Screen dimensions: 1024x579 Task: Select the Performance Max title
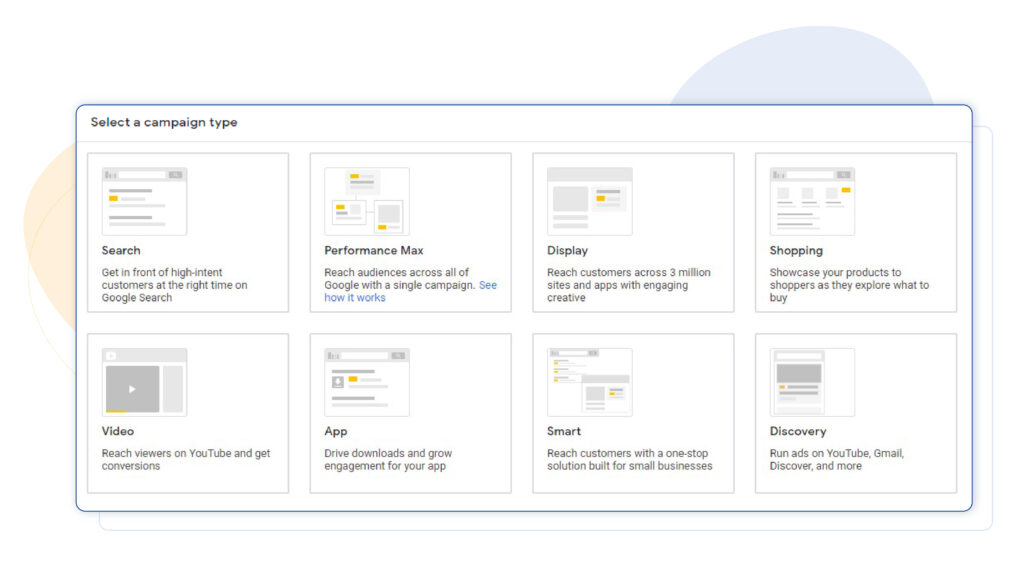pos(374,251)
